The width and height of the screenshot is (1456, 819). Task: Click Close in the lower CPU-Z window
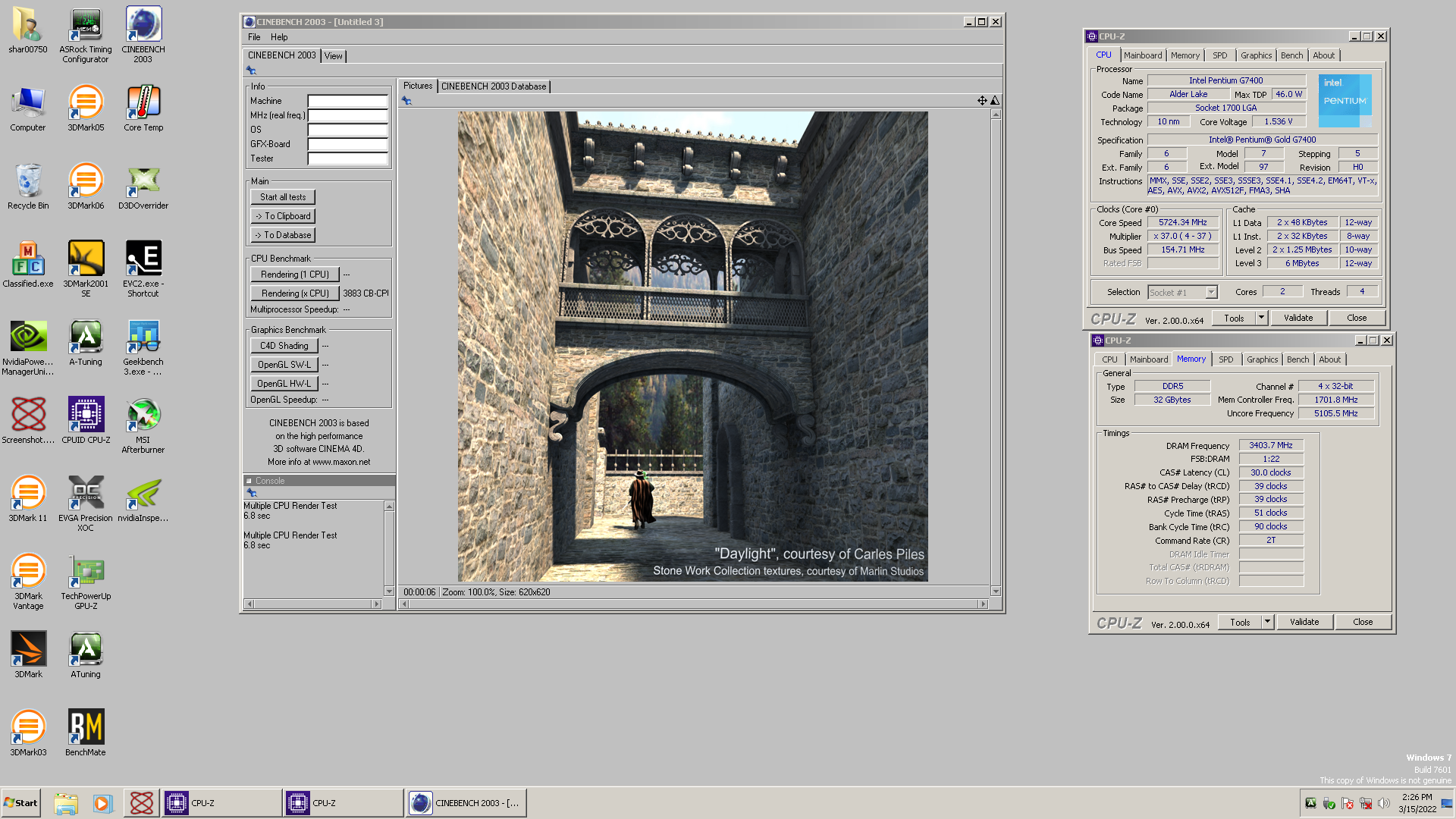click(1363, 622)
